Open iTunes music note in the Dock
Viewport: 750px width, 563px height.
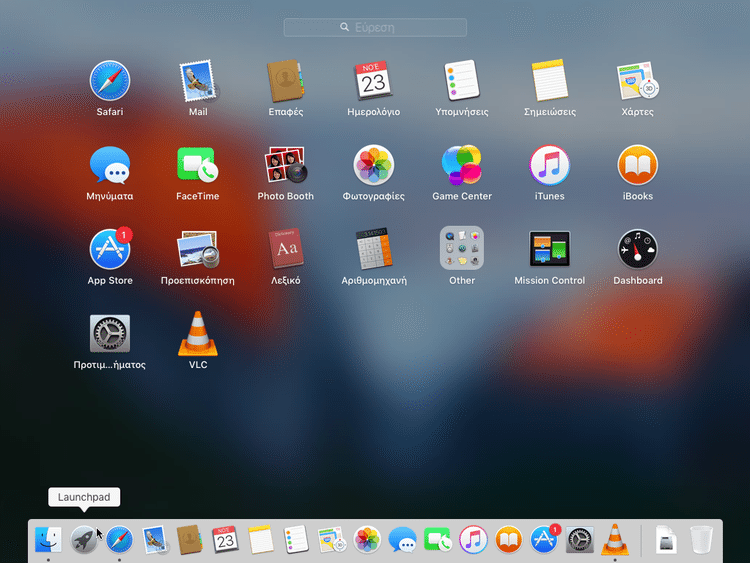[473, 539]
